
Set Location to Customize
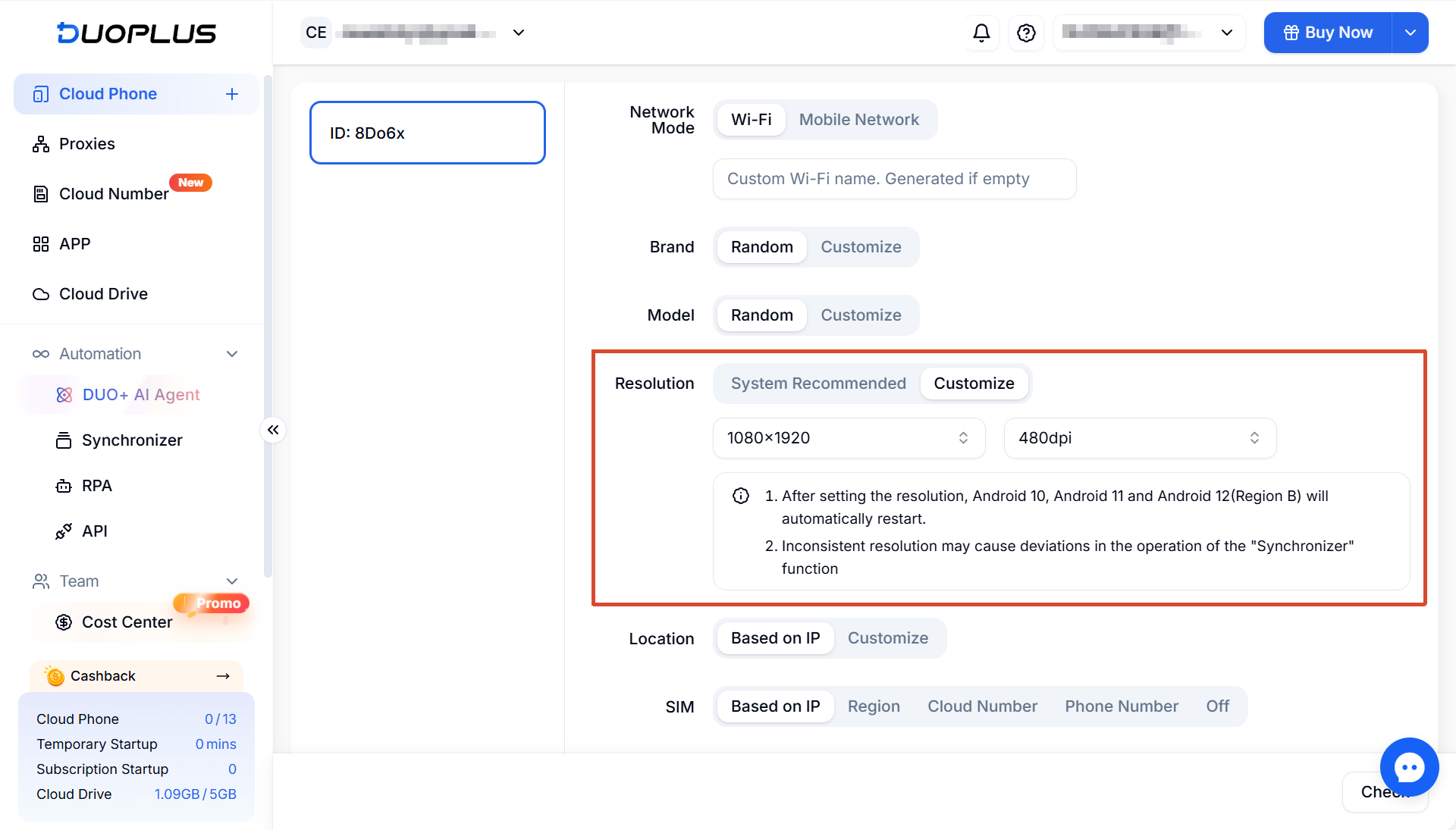(888, 638)
